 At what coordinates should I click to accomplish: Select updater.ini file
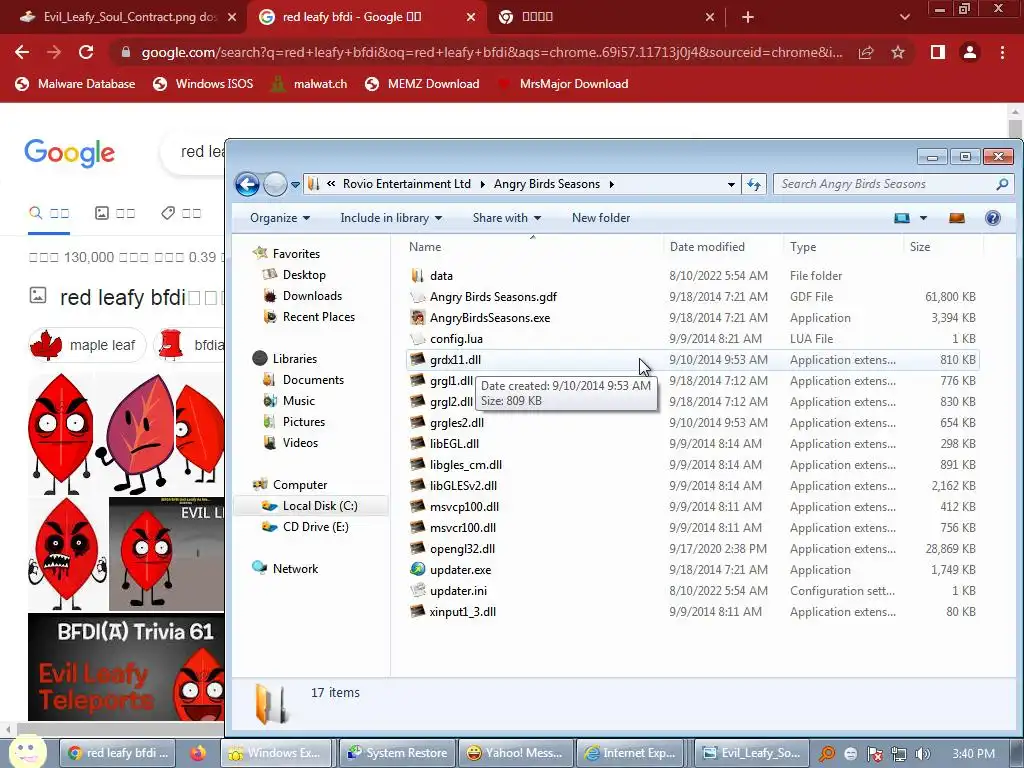click(692, 590)
